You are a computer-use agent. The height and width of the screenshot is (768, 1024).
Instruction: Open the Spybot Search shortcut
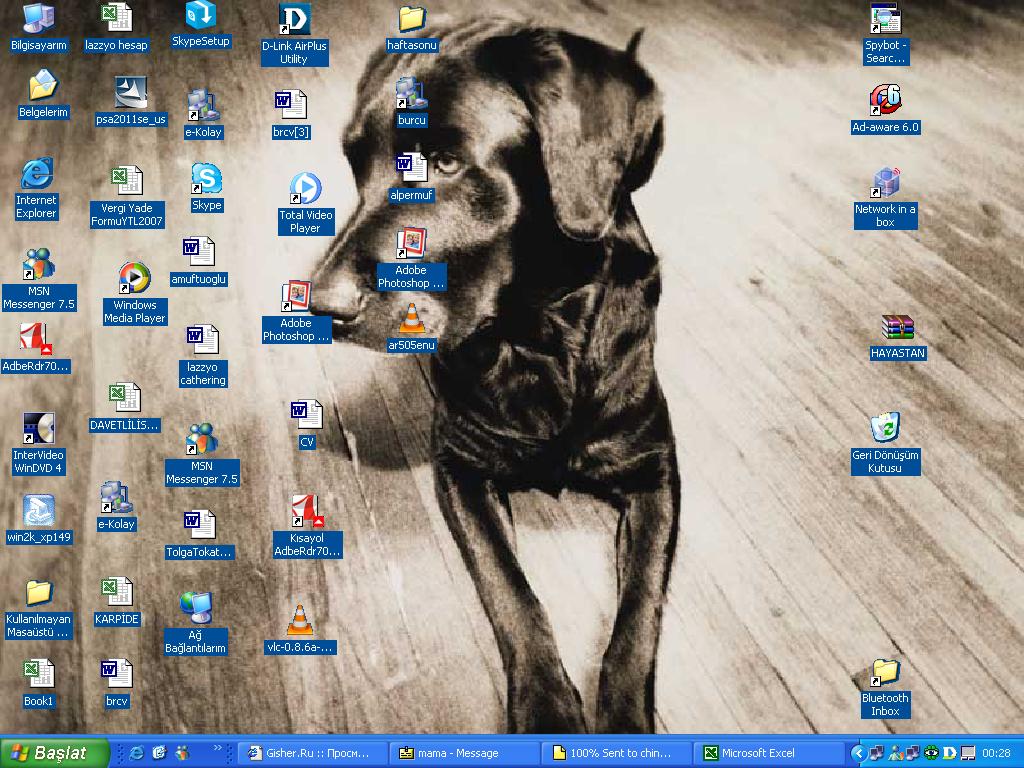(885, 19)
